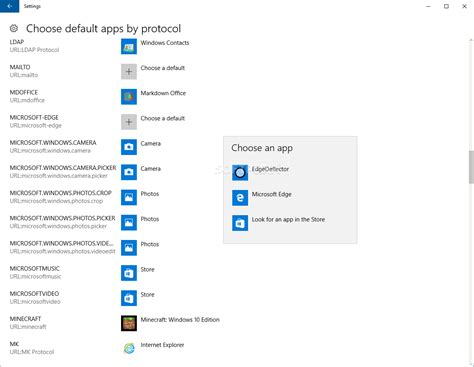Click Photos icon for PHOTOS.PICKER row
474x367 pixels.
[x=129, y=222]
